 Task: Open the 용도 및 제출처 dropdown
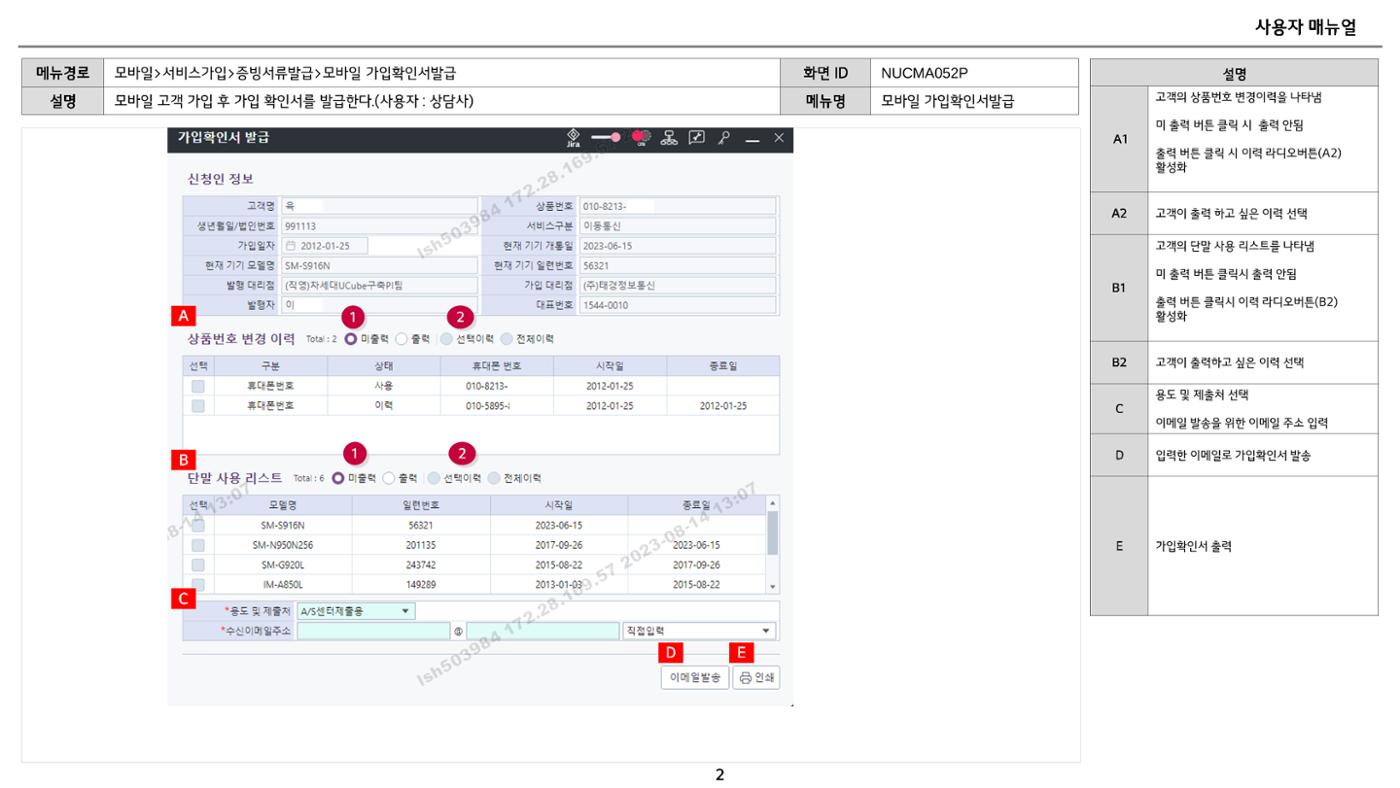click(356, 611)
